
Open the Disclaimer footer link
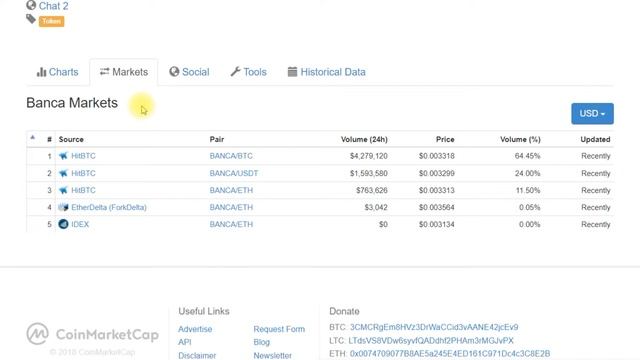(x=197, y=356)
